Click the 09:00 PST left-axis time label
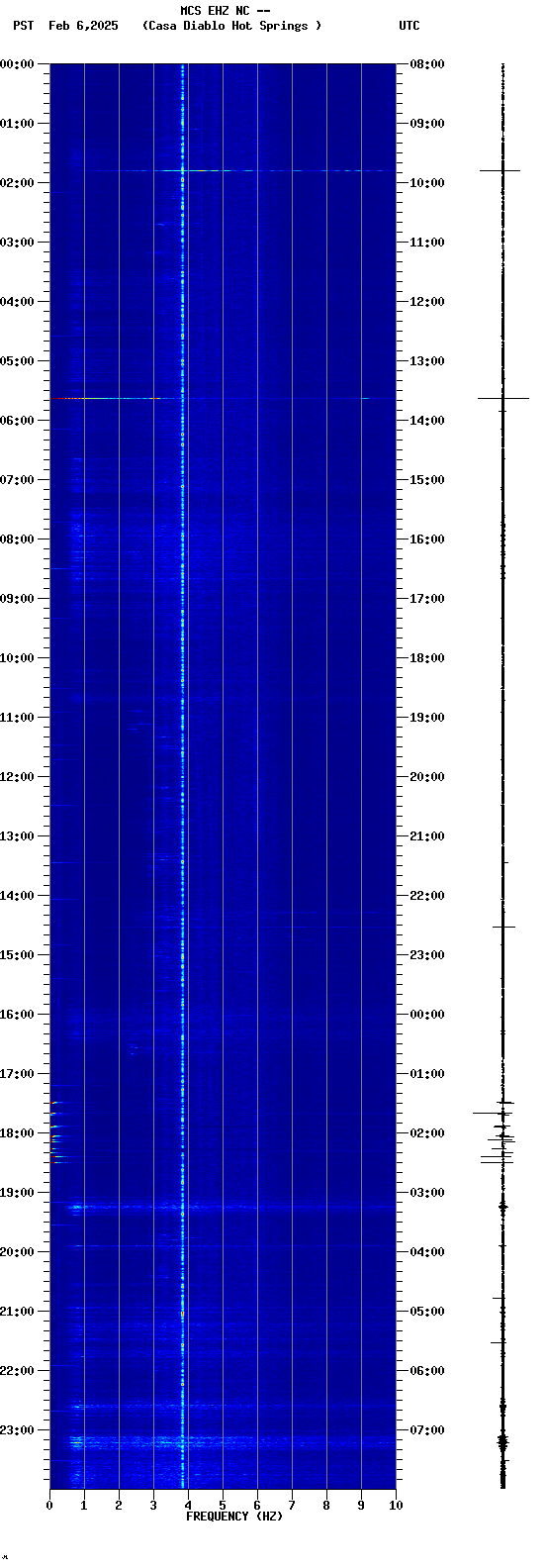546x1568 pixels. [x=18, y=599]
